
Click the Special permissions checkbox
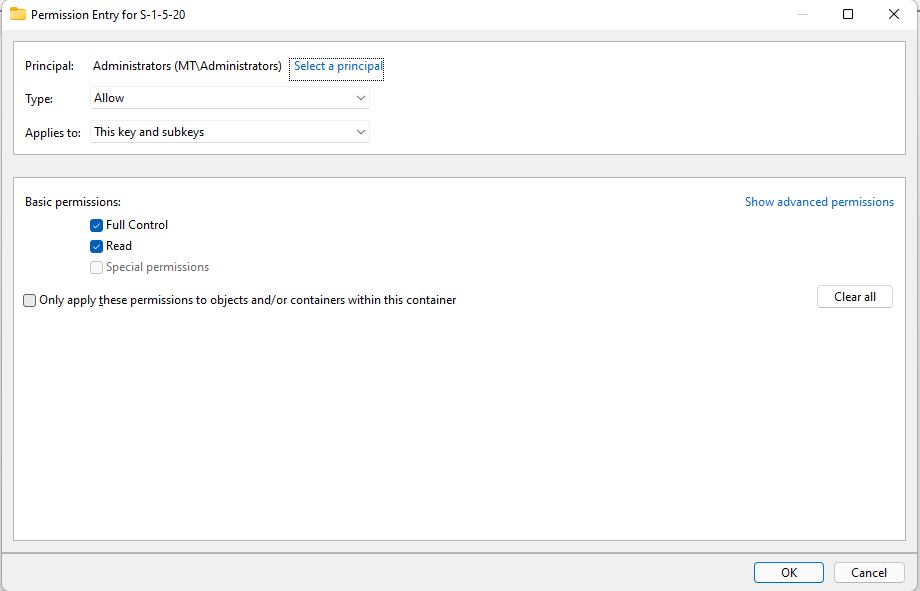pos(97,267)
